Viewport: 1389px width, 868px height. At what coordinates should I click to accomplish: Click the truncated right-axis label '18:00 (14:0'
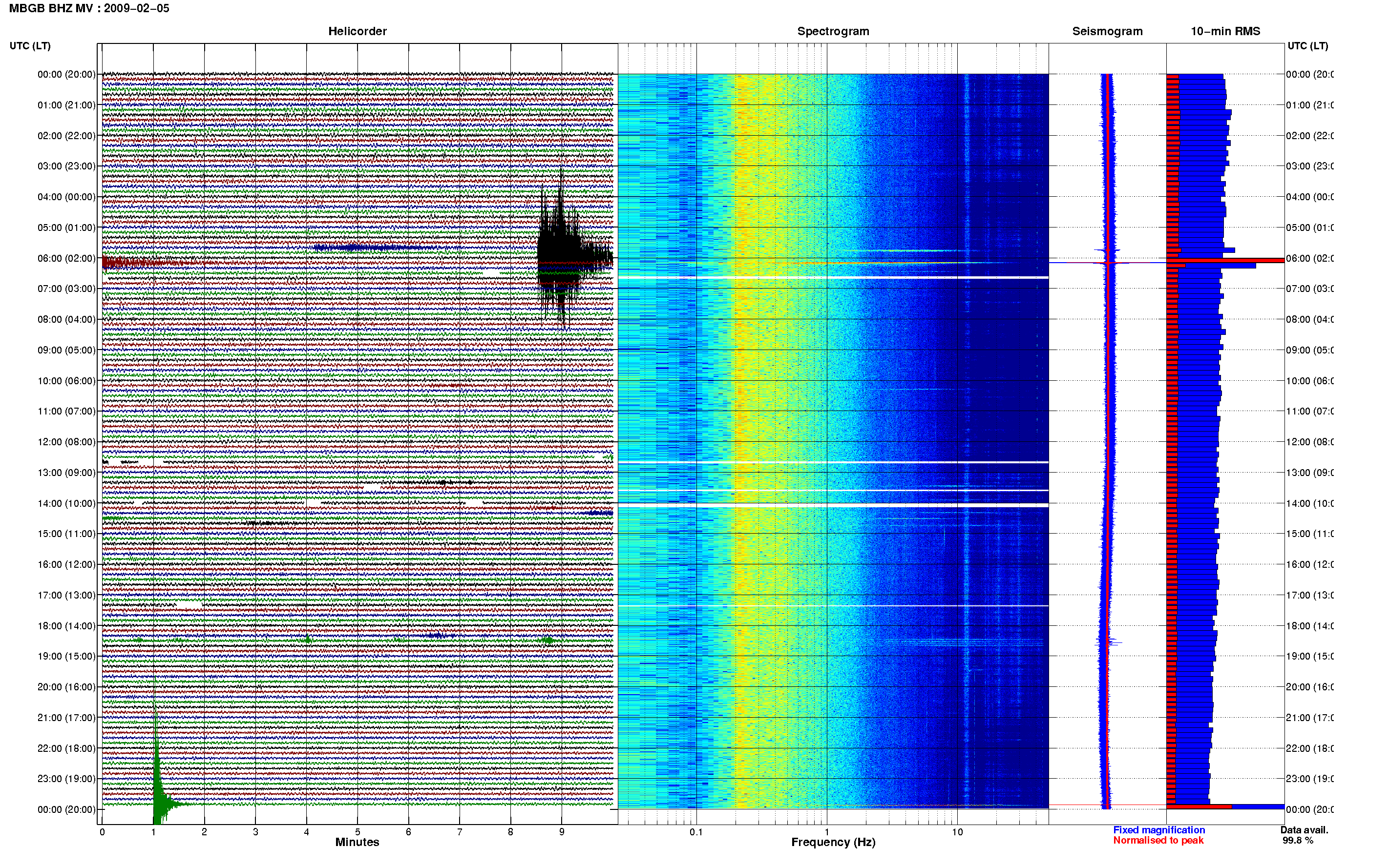[1310, 626]
